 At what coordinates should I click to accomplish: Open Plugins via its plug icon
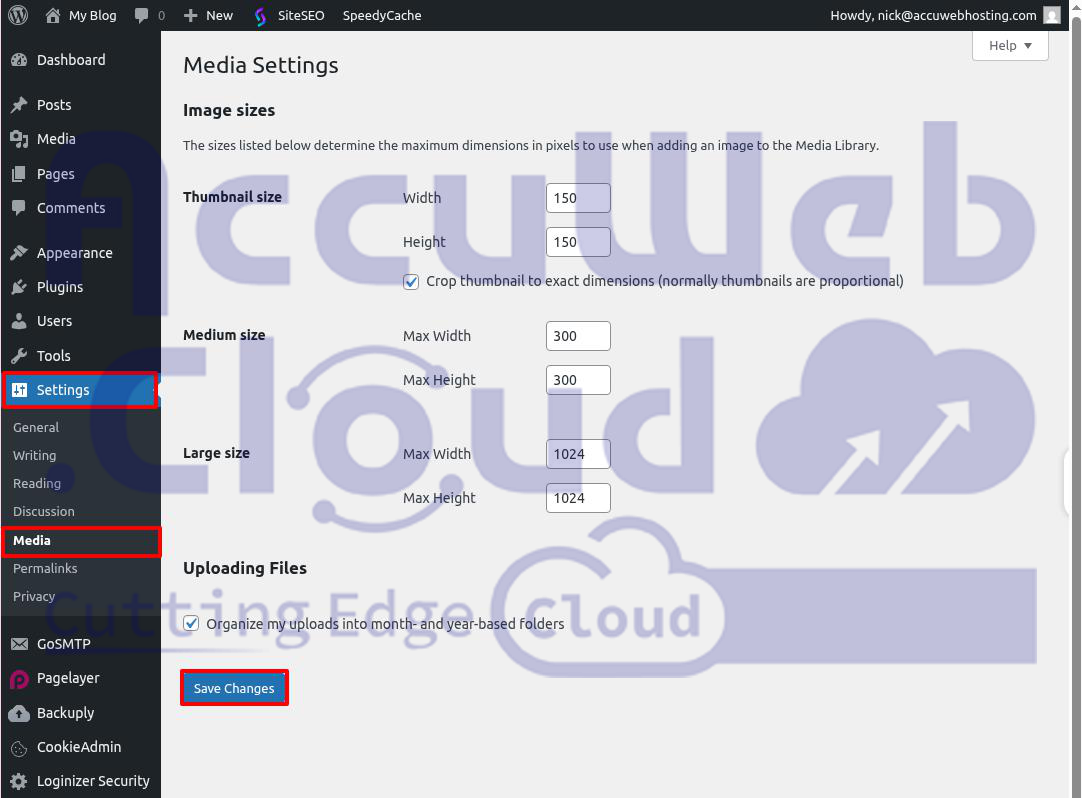19,287
